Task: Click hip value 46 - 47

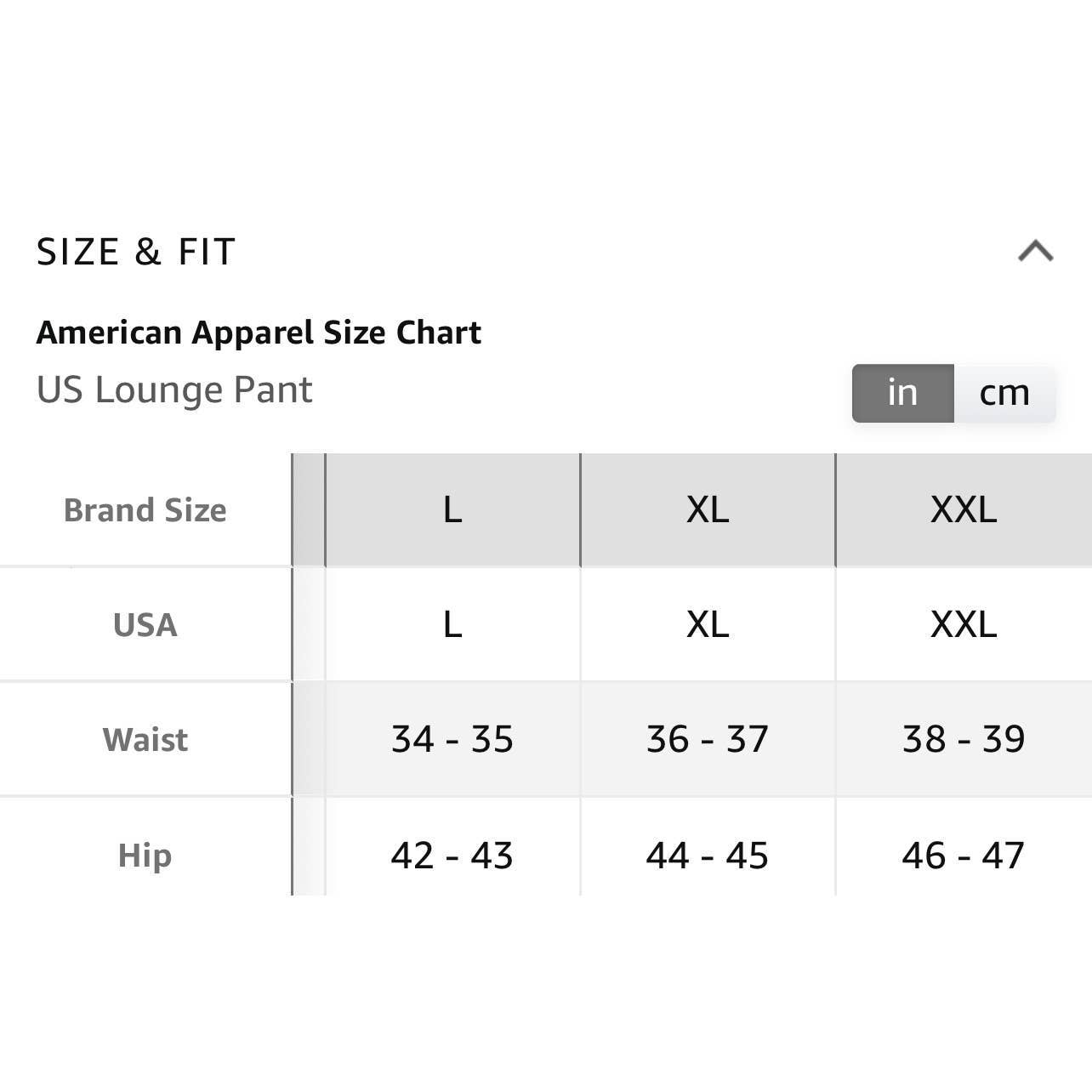Action: click(x=964, y=856)
